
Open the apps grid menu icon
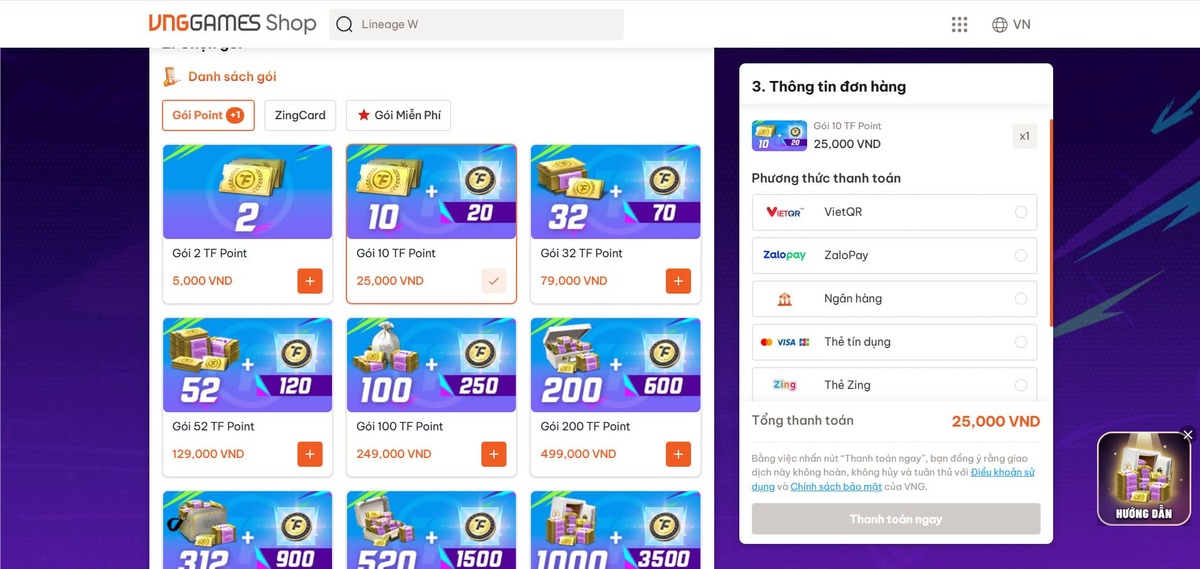pos(960,25)
